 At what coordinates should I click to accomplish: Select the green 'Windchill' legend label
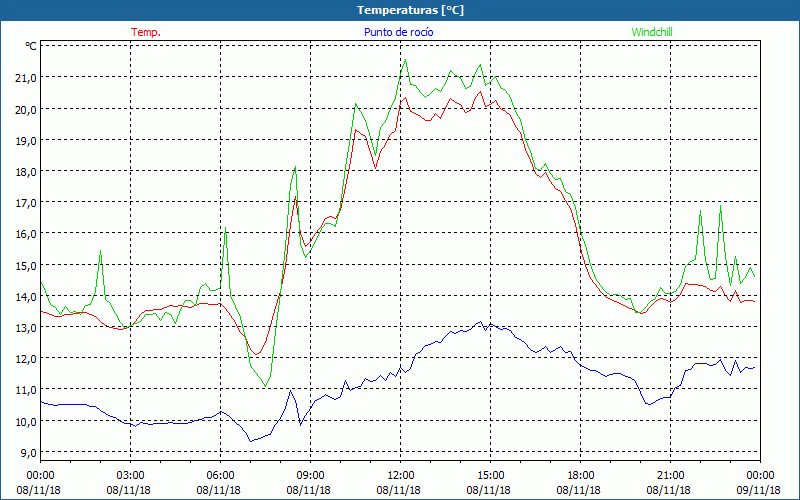(x=652, y=32)
